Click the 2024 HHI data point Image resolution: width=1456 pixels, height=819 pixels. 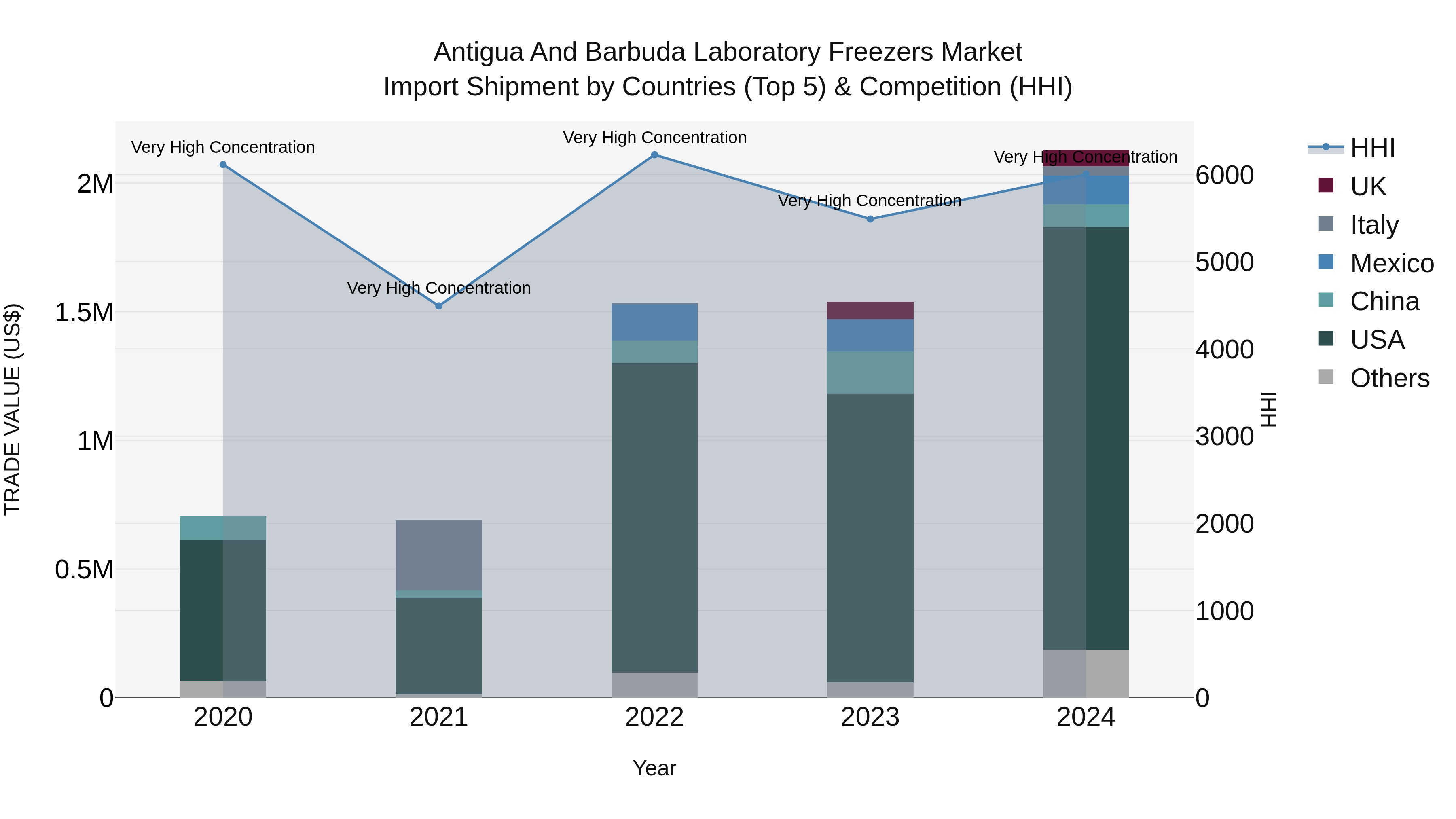click(x=1086, y=175)
